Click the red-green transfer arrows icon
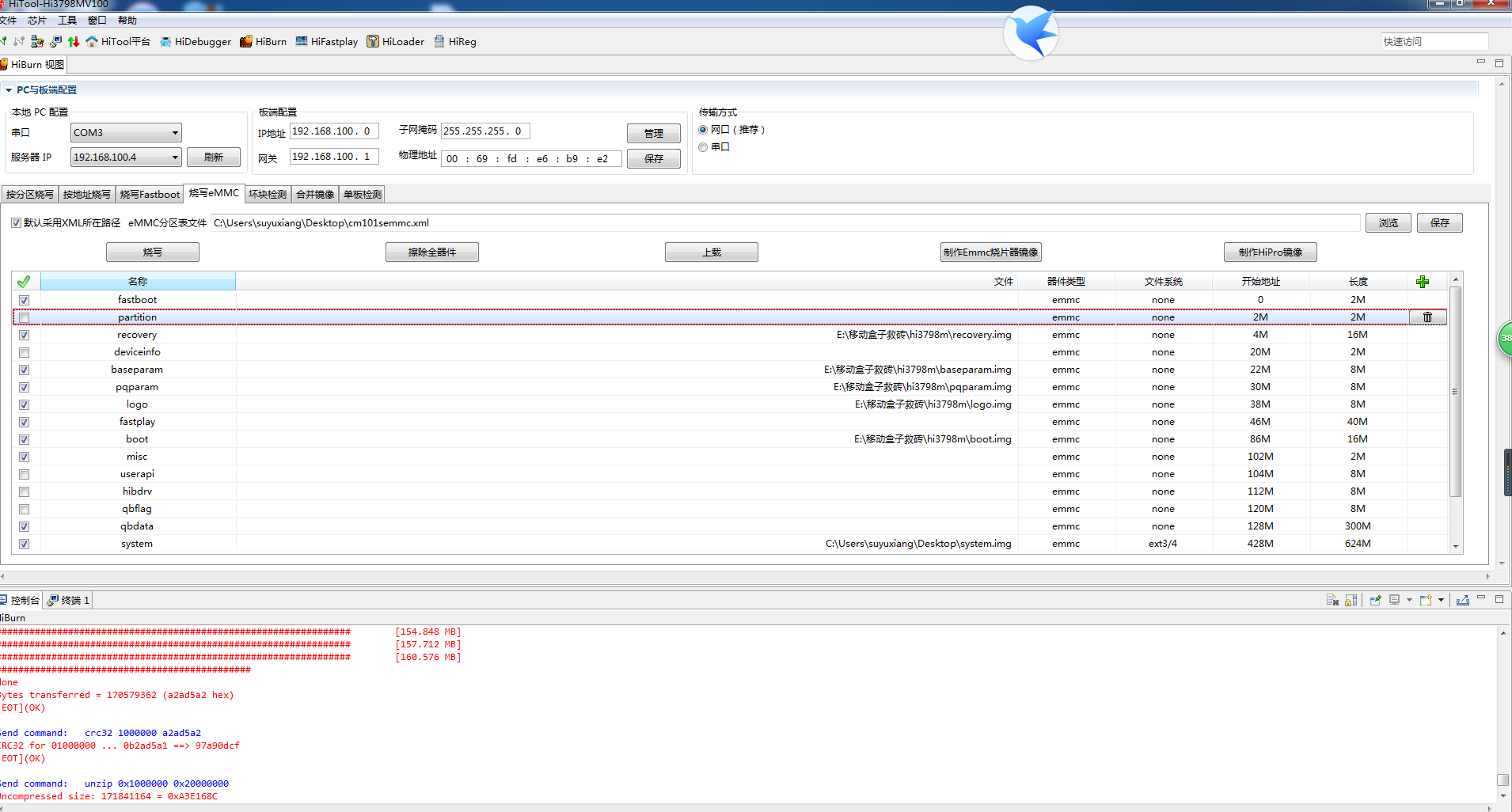This screenshot has width=1512, height=812. tap(74, 41)
